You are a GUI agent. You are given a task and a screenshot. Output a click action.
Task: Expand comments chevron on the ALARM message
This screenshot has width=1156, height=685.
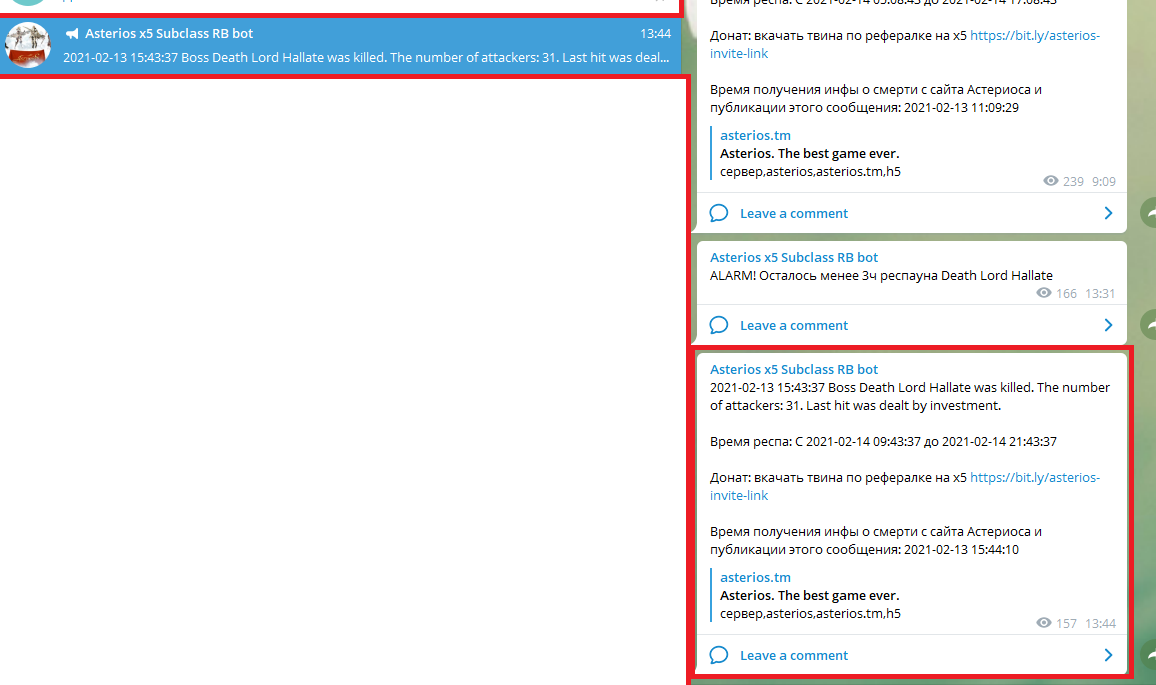(x=1108, y=325)
